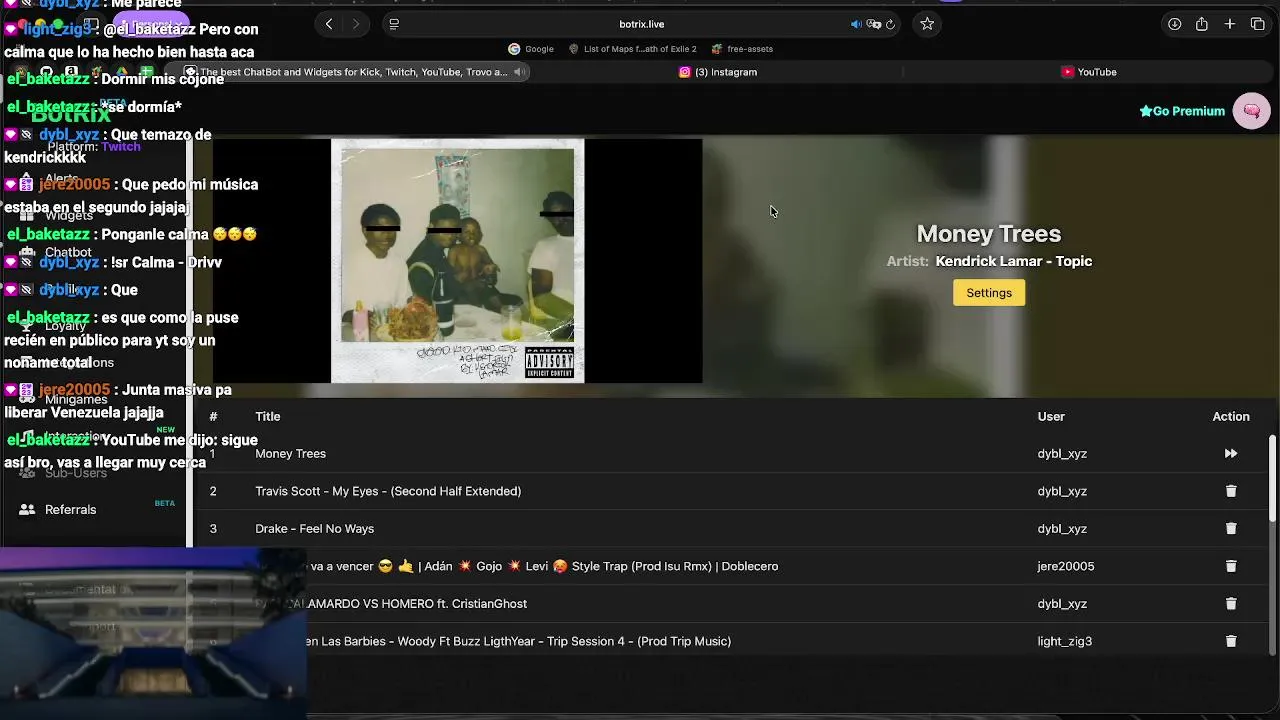Screen dimensions: 1280x720
Task: Click the Go Premium link
Action: [x=1182, y=111]
